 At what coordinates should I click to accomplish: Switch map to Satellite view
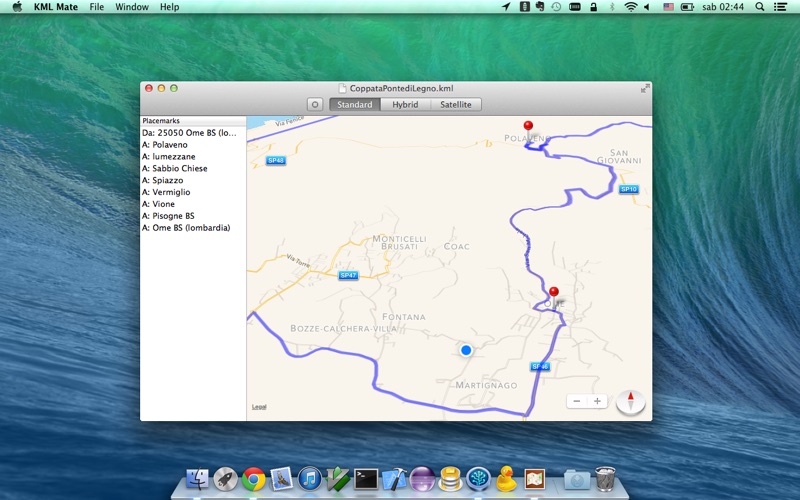click(456, 105)
